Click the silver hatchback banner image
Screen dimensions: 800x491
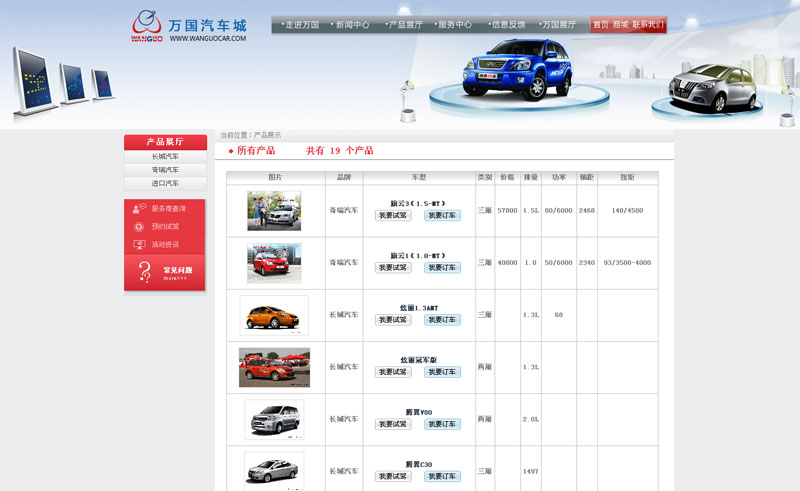click(x=713, y=87)
